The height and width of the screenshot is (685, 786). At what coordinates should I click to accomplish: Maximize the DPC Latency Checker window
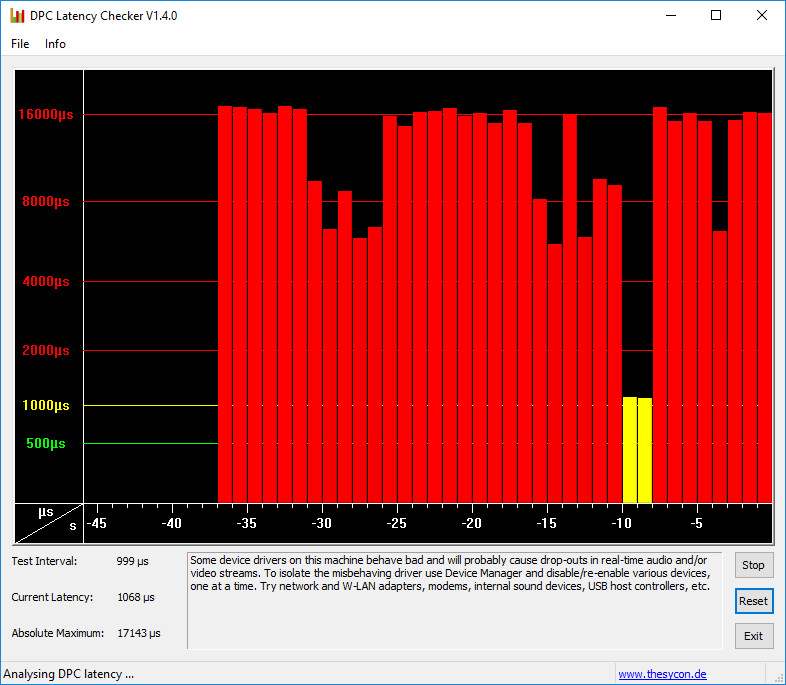(x=716, y=16)
